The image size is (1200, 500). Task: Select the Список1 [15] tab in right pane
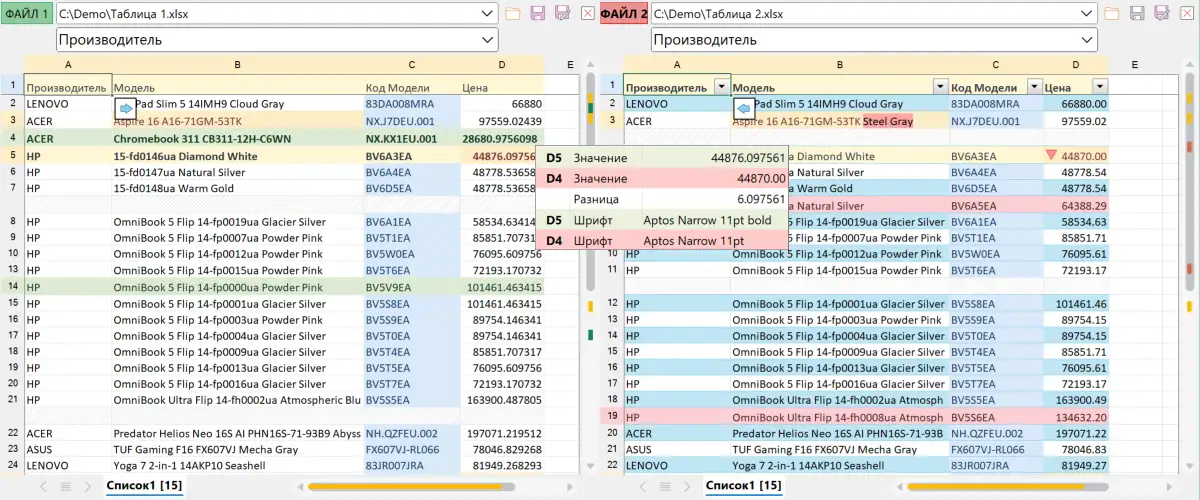(743, 486)
